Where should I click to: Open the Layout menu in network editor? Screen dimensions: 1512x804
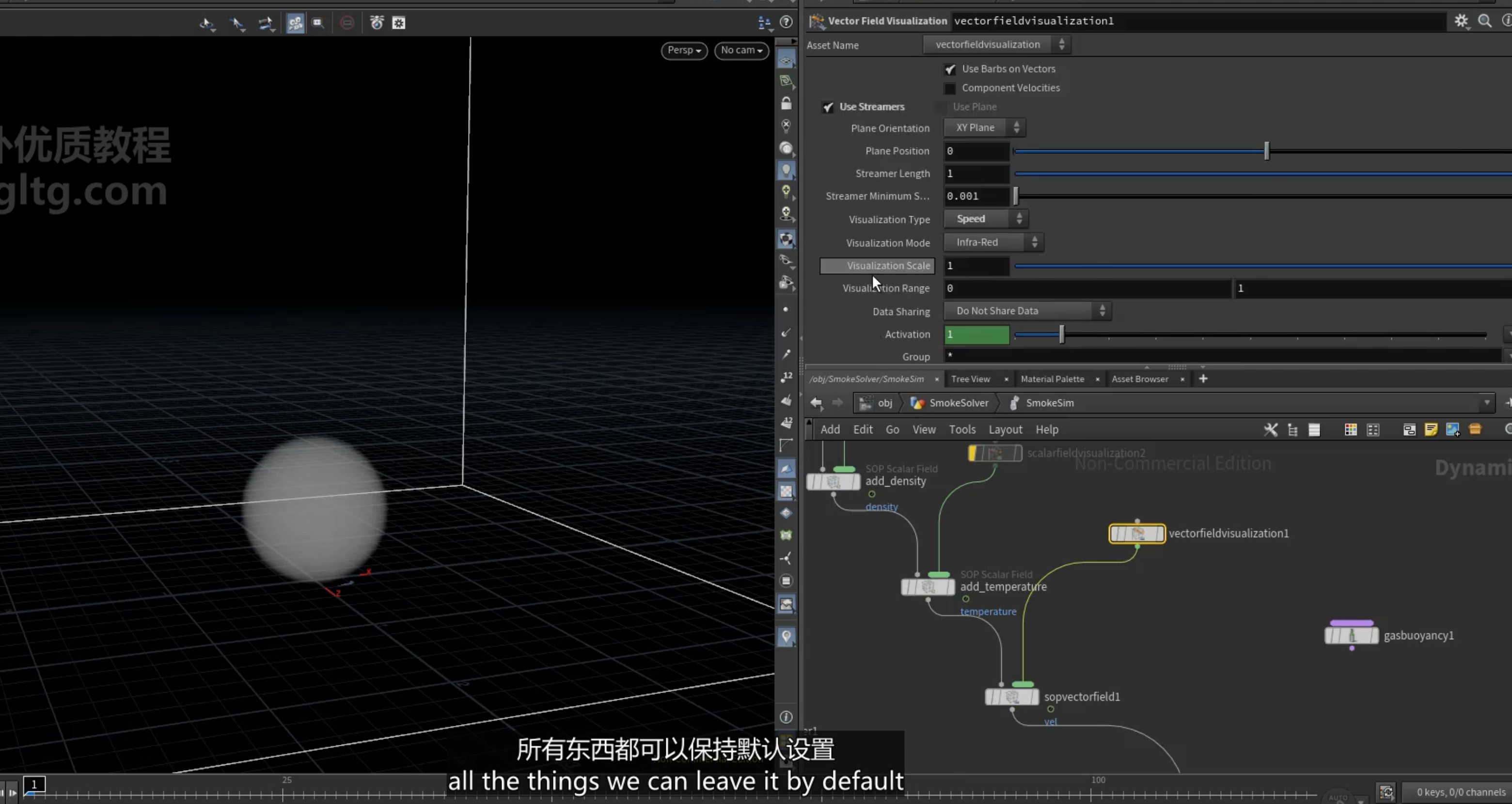tap(1006, 429)
